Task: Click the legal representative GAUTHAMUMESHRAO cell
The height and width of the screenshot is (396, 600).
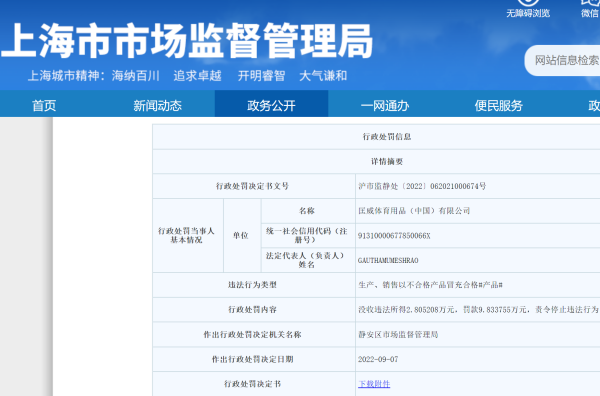Action: coord(478,260)
